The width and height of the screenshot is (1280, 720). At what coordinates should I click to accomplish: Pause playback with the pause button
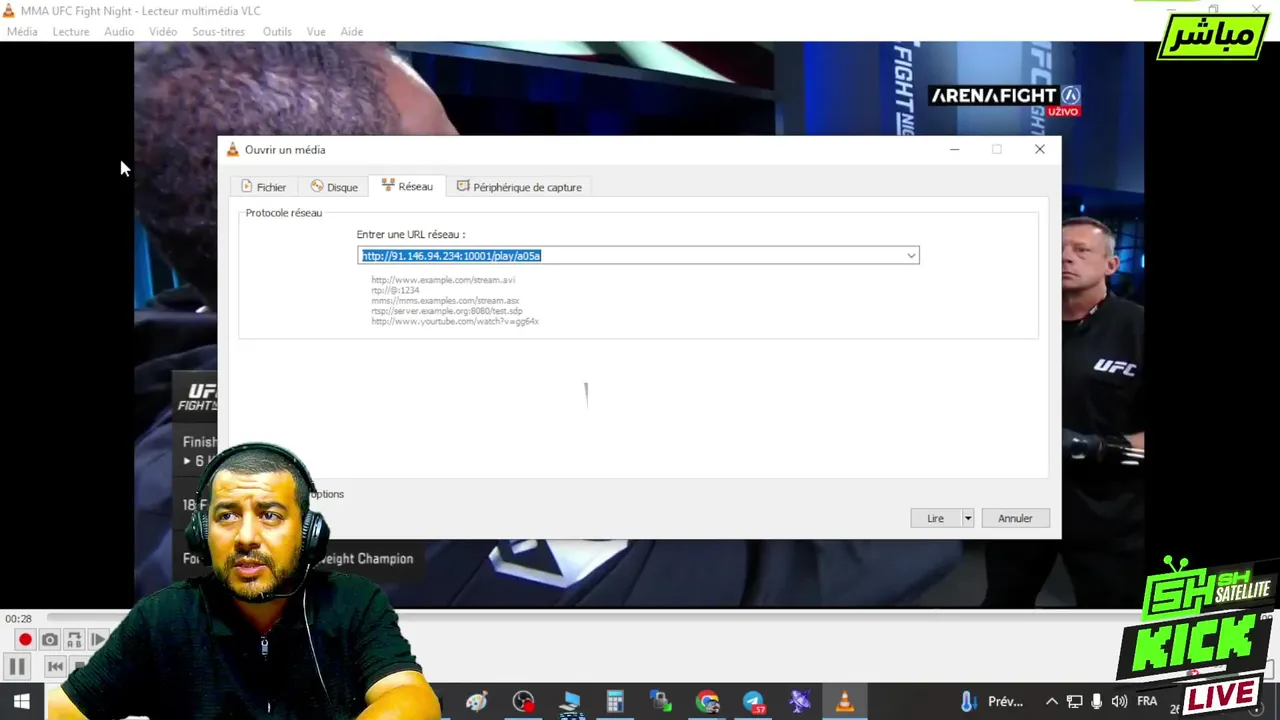coord(17,667)
